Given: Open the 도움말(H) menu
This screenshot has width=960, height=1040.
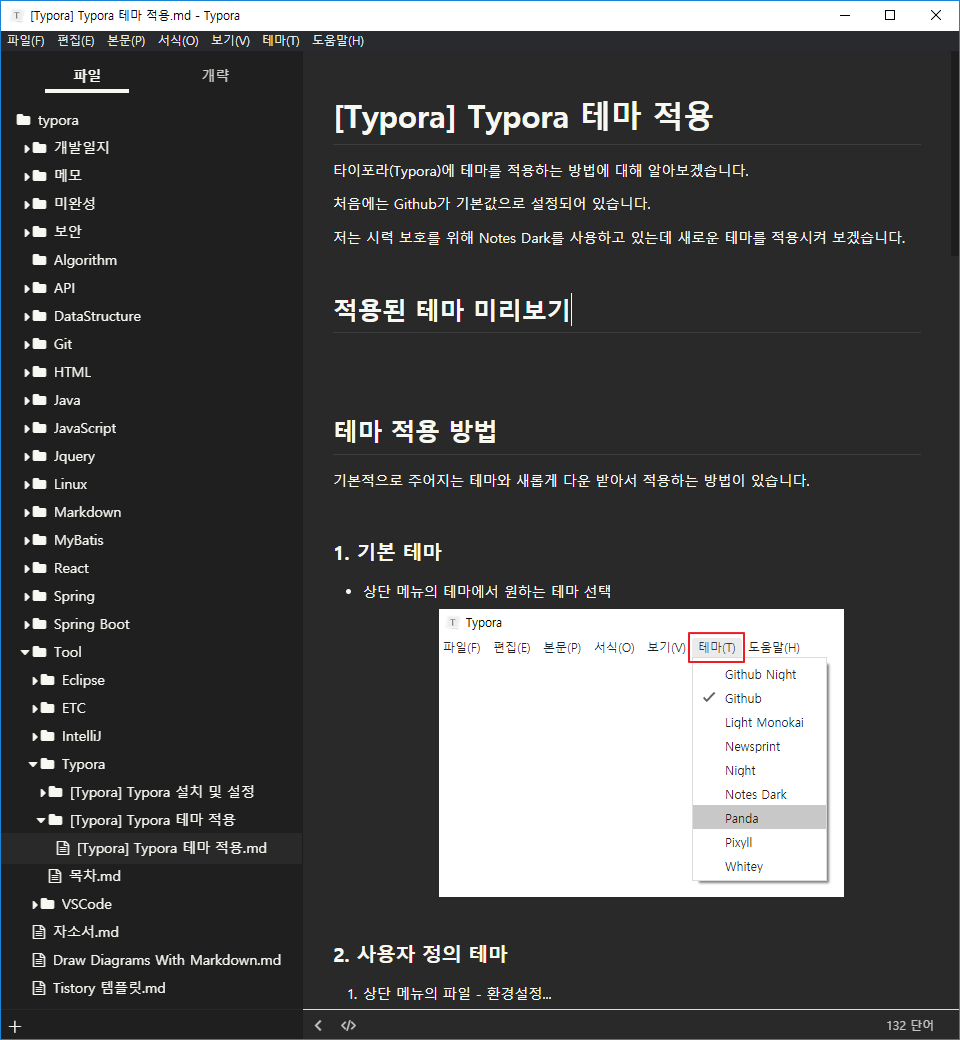Looking at the screenshot, I should tap(338, 40).
